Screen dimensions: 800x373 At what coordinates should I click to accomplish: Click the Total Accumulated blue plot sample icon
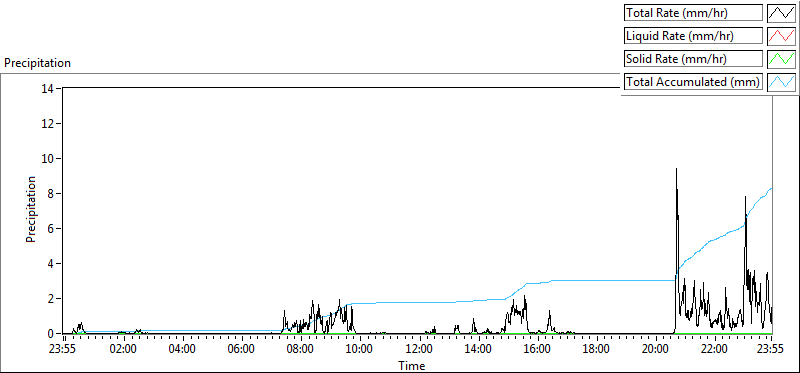(782, 82)
